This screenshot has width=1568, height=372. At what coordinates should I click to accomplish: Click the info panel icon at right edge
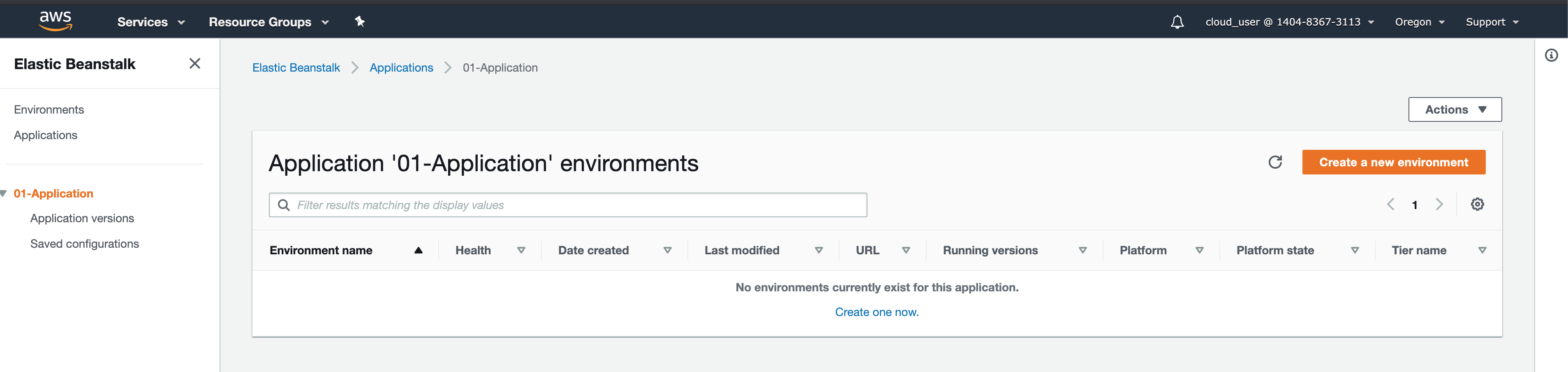tap(1551, 56)
